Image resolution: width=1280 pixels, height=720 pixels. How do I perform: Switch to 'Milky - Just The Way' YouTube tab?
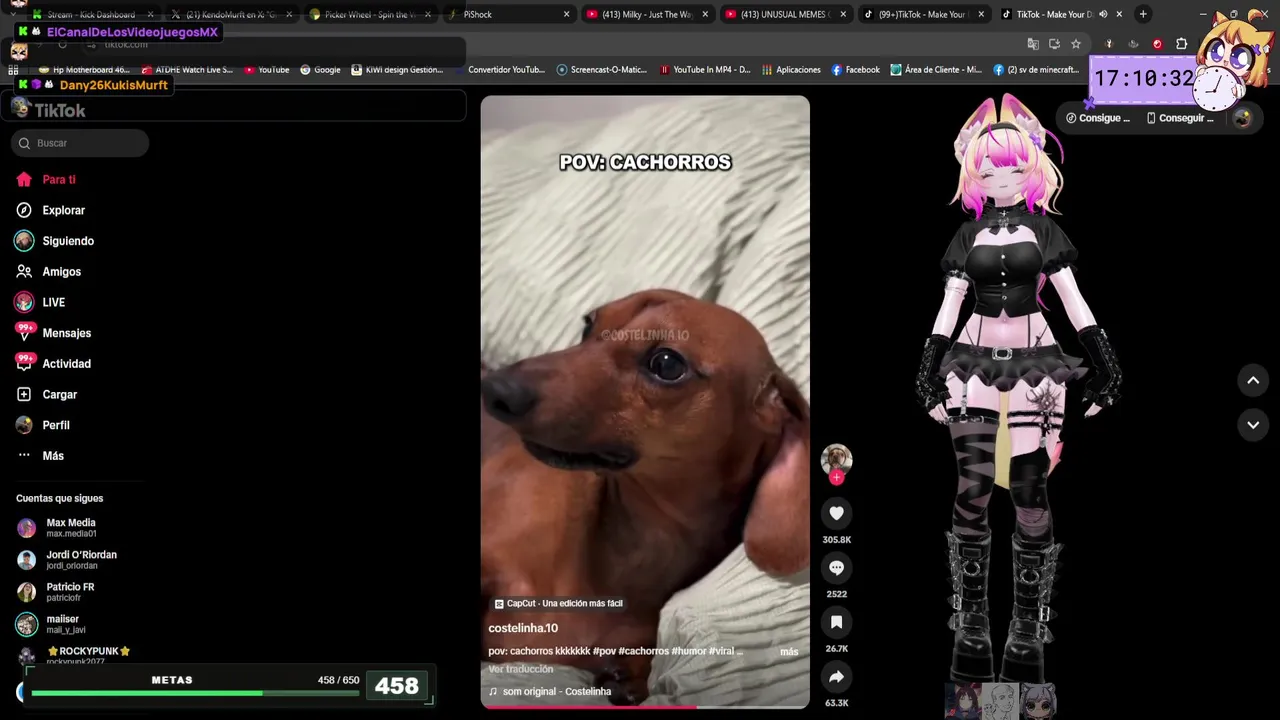point(646,14)
